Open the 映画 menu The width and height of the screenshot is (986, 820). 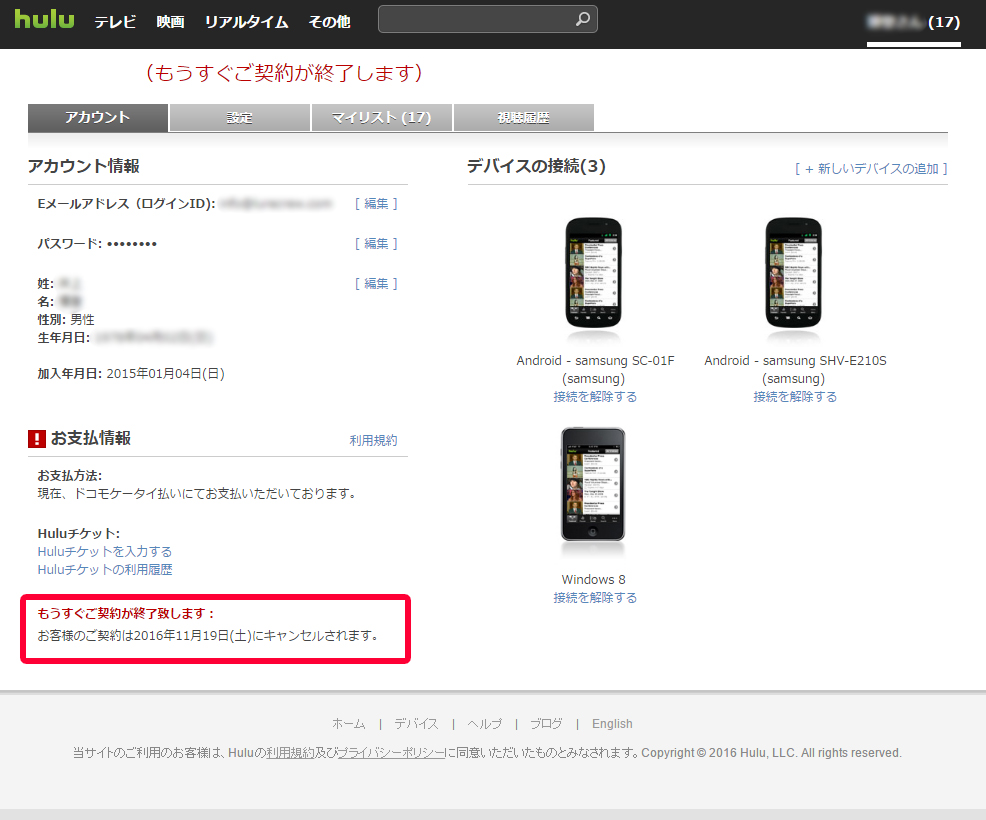coord(170,22)
